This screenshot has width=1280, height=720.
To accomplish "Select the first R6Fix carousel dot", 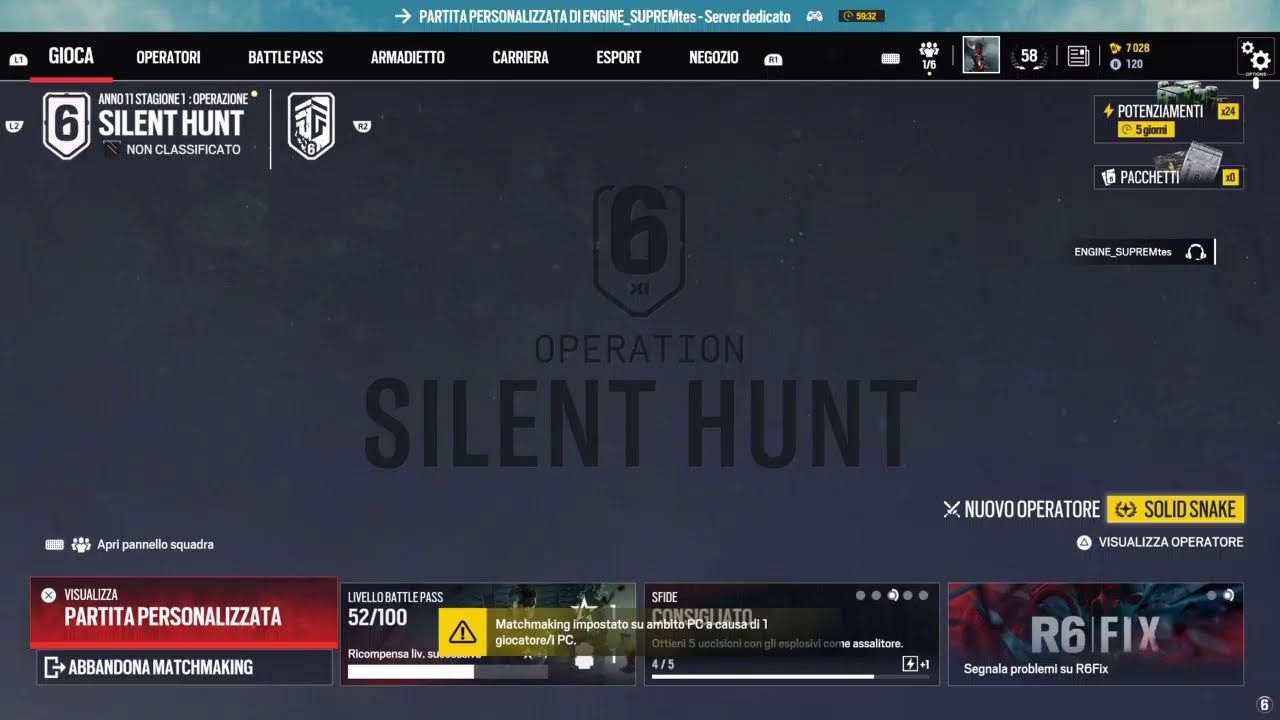I will tap(1213, 595).
